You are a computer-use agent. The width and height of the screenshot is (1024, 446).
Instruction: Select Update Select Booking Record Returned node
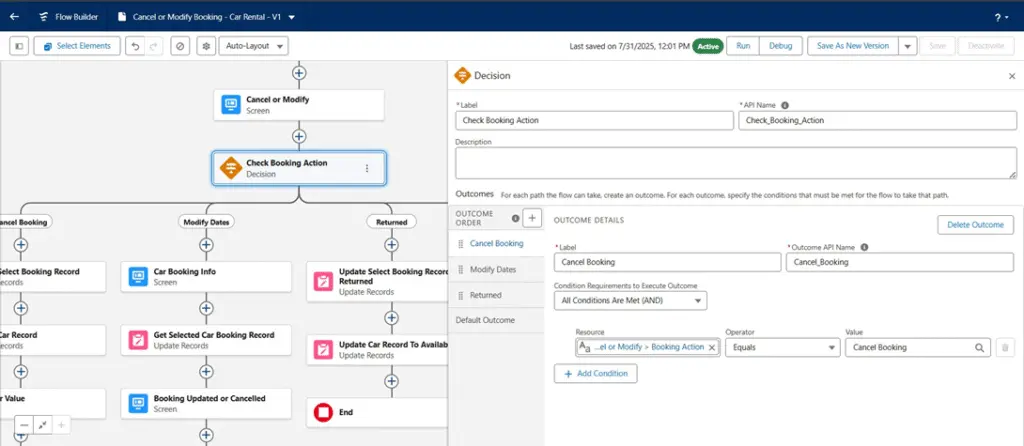[x=377, y=281]
